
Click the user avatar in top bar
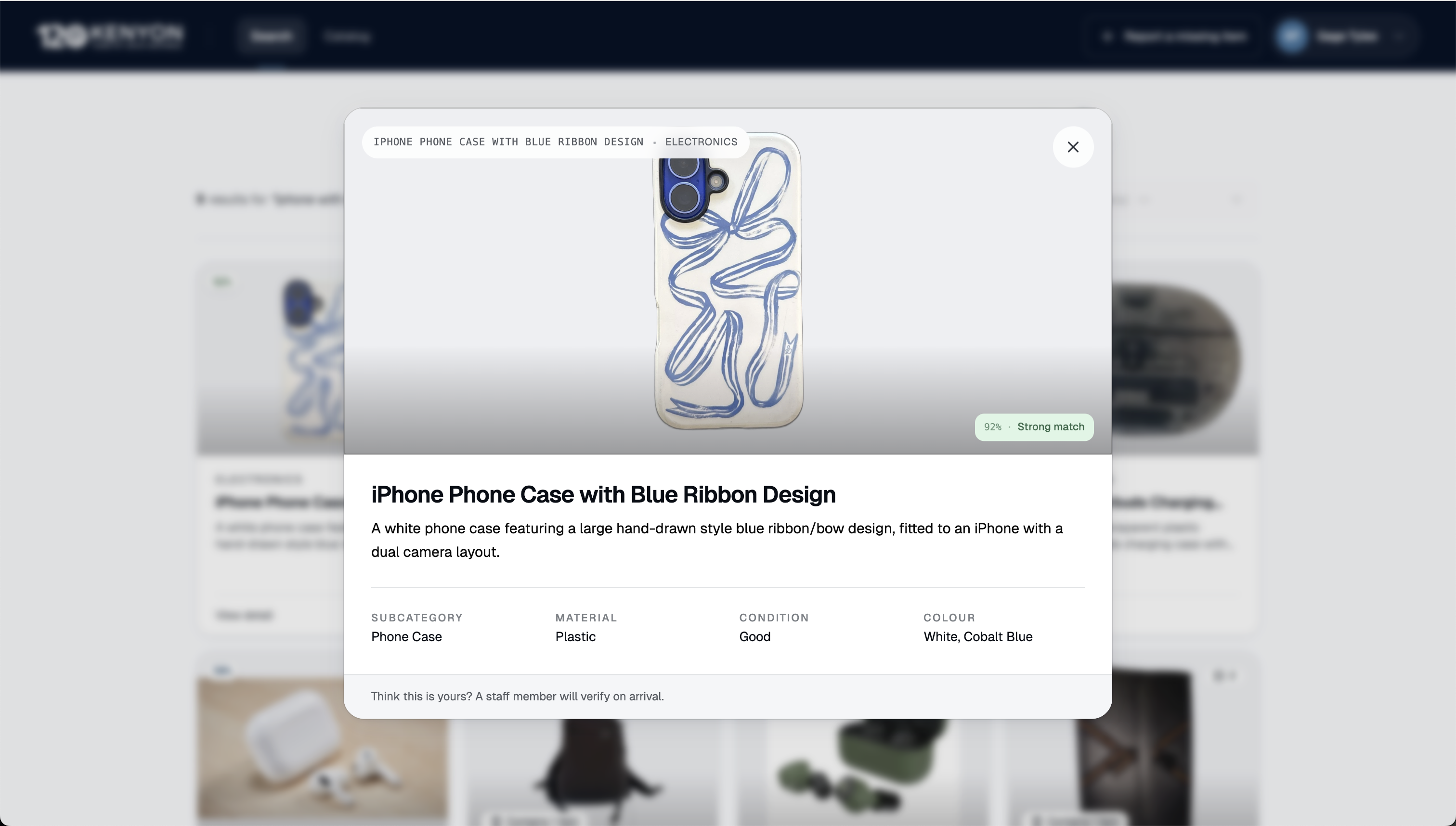1291,36
